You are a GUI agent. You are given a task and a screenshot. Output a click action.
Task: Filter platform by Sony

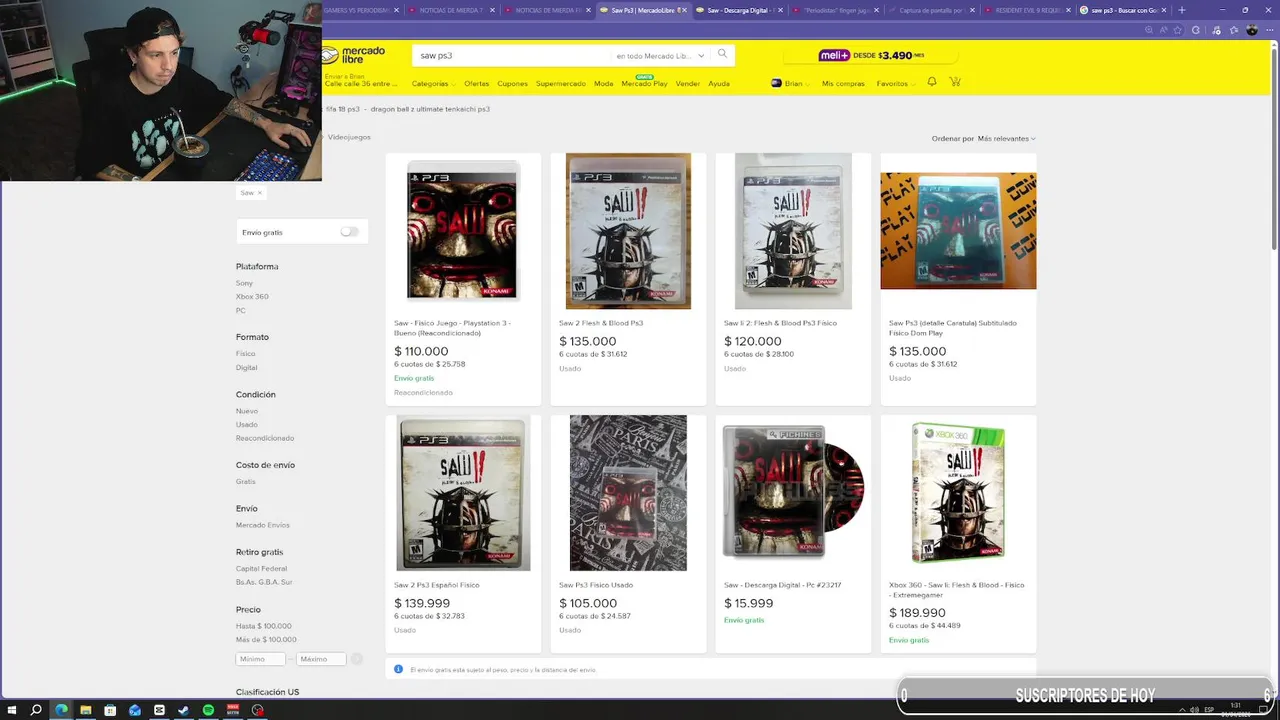[x=244, y=283]
